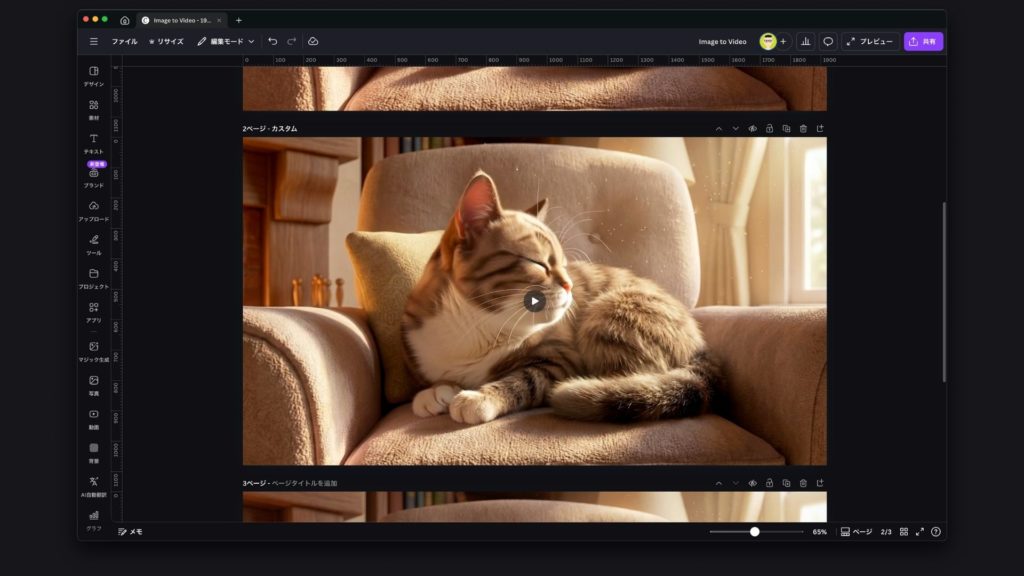Click the zoom slider handle at 65%

(754, 532)
